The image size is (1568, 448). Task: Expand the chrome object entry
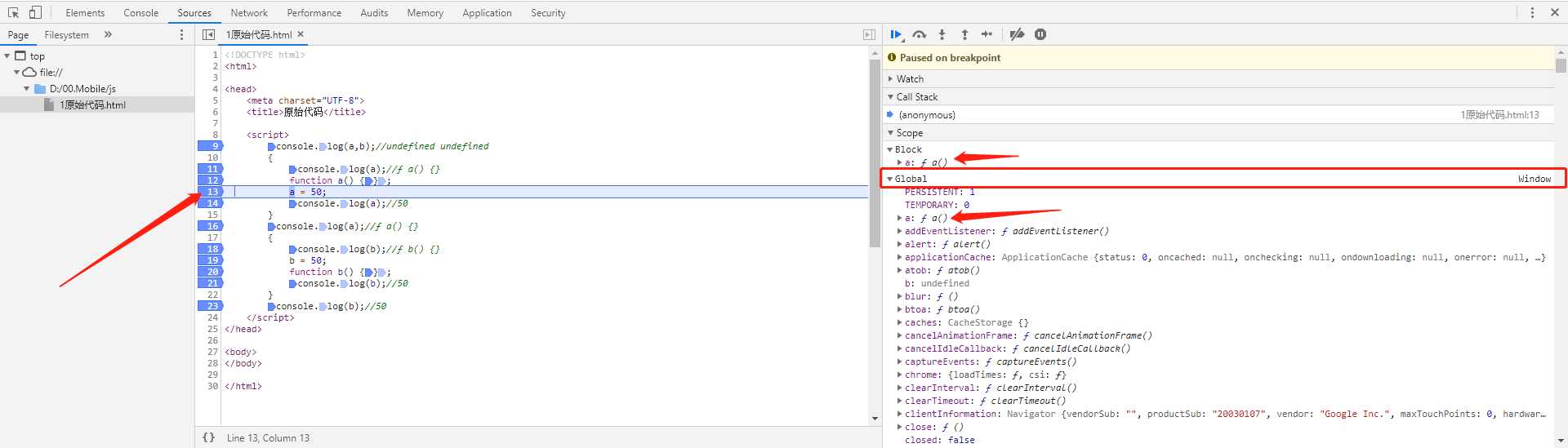point(899,375)
